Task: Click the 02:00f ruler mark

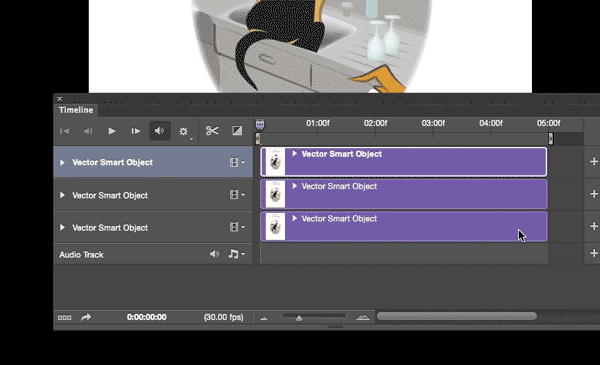Action: click(x=375, y=123)
